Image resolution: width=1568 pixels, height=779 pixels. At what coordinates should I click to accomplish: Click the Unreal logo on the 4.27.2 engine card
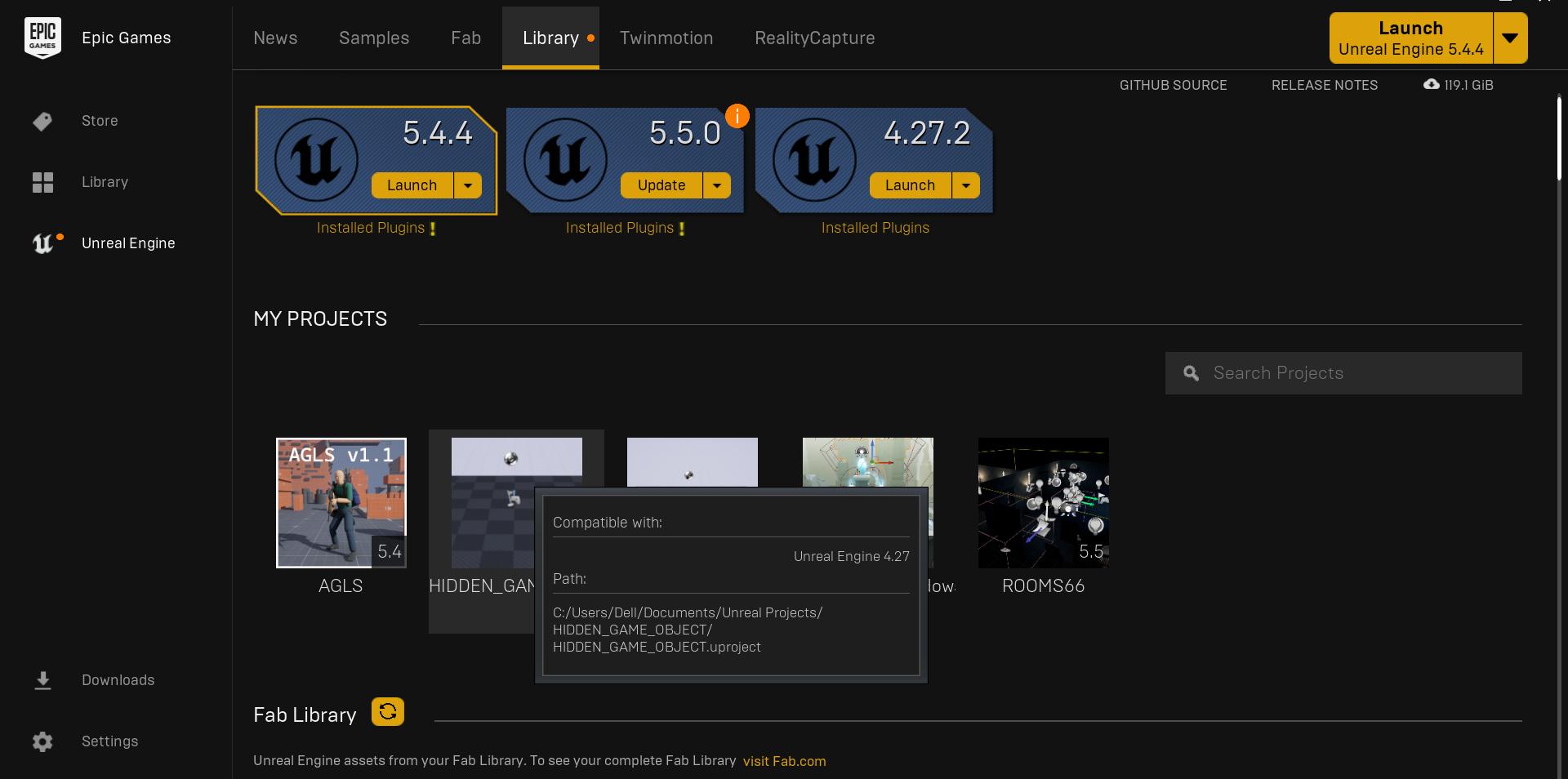[814, 160]
